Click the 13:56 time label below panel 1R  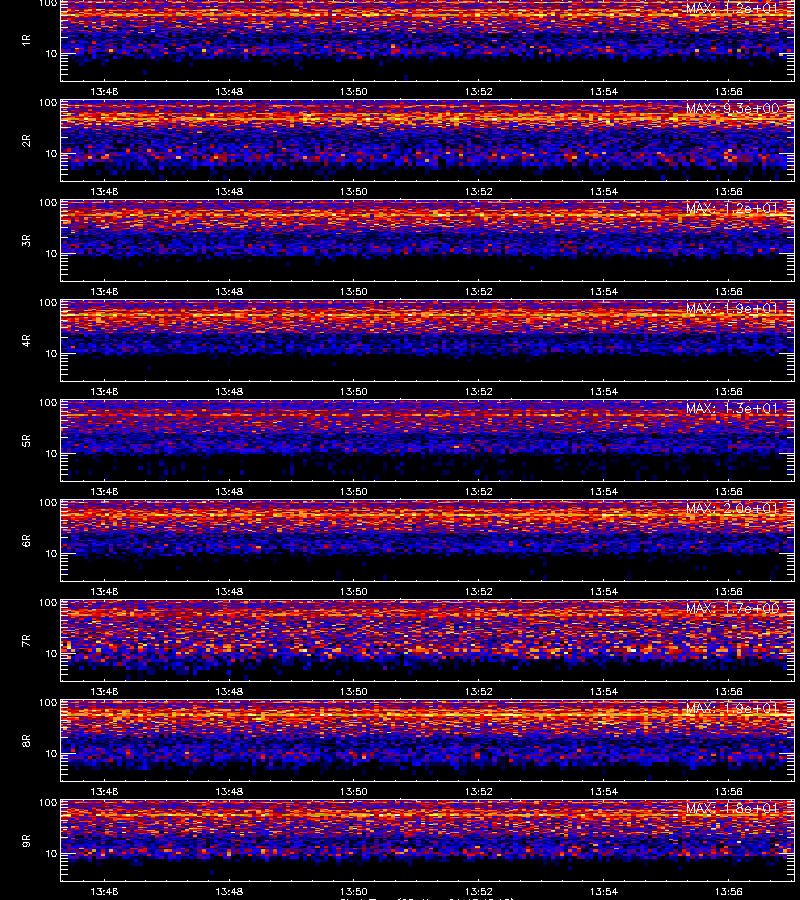(x=729, y=91)
